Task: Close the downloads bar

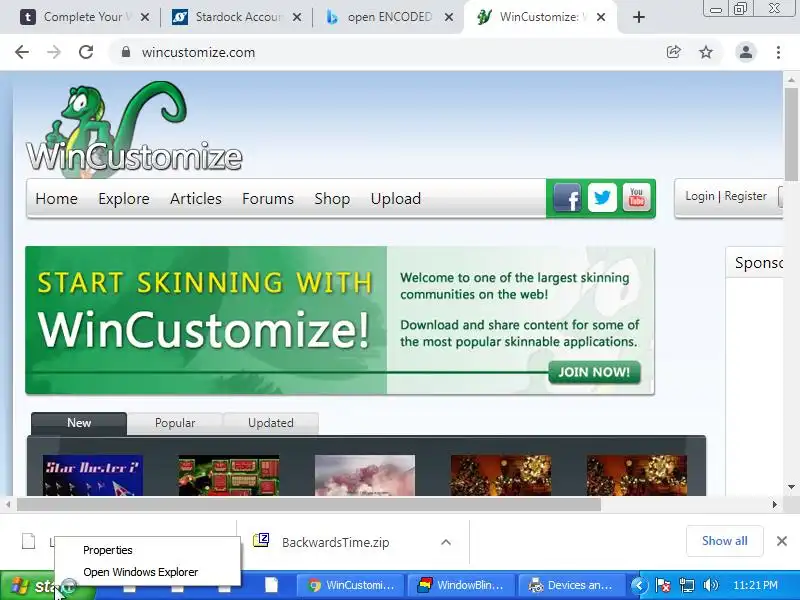Action: point(782,541)
